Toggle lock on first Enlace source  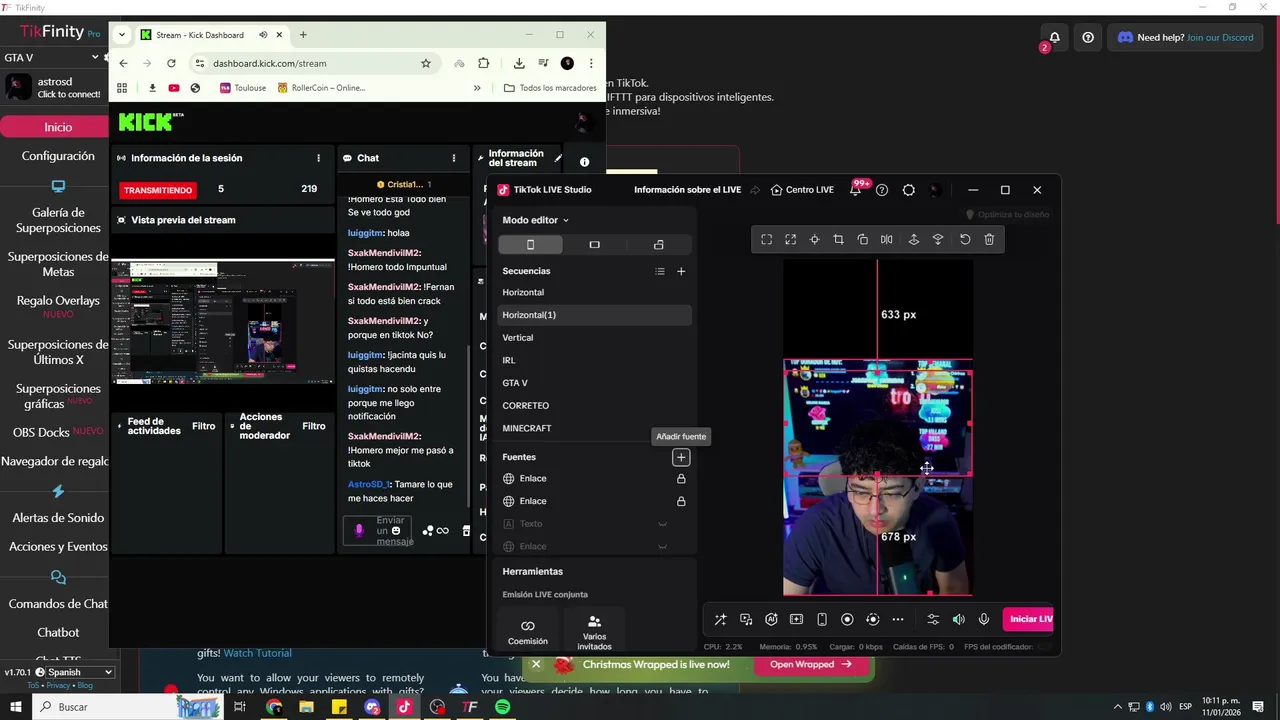click(x=681, y=479)
